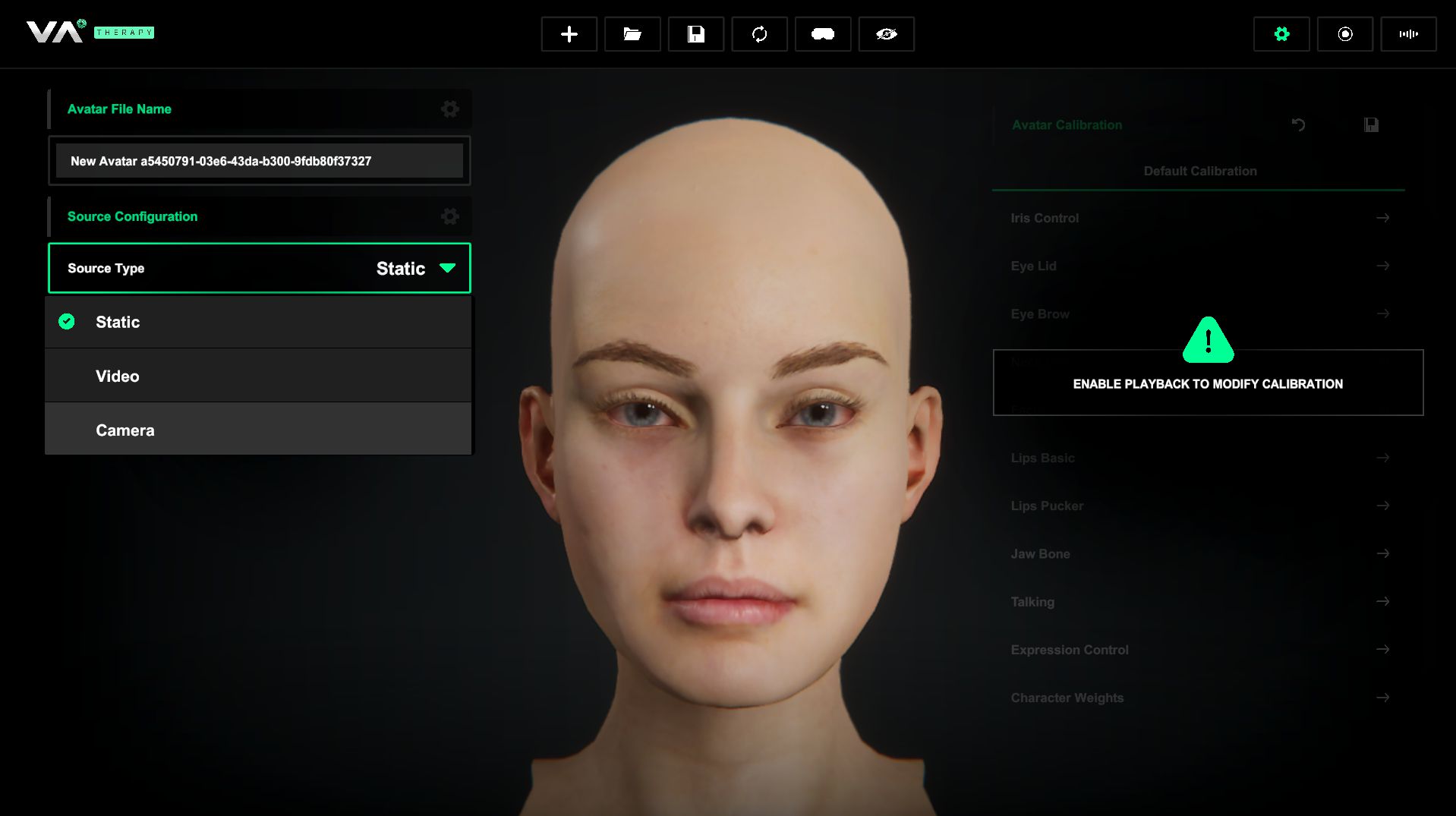Open the audio waveform icon
The width and height of the screenshot is (1456, 816).
click(1408, 34)
